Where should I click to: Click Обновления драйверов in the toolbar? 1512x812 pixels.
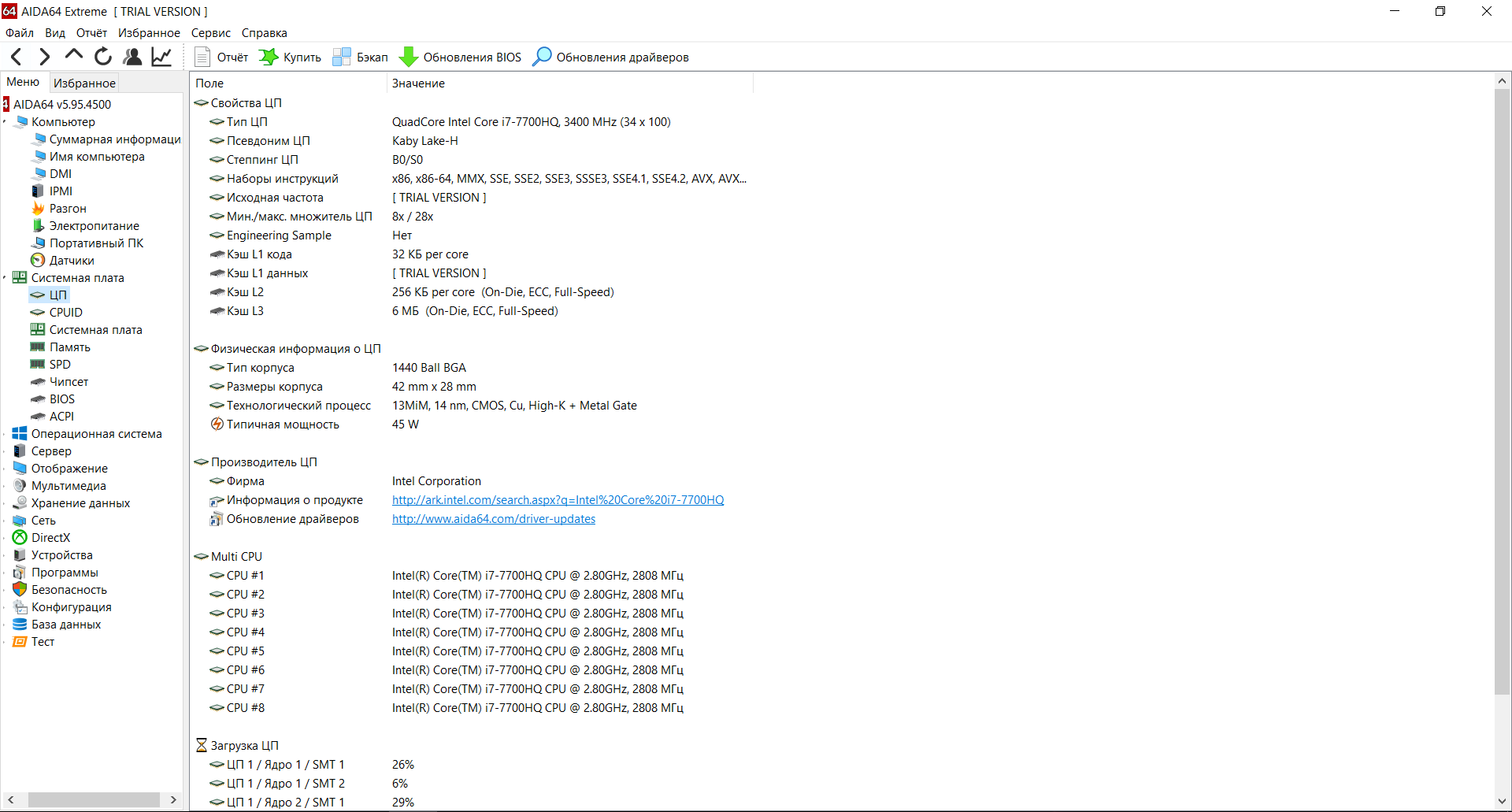click(x=611, y=57)
